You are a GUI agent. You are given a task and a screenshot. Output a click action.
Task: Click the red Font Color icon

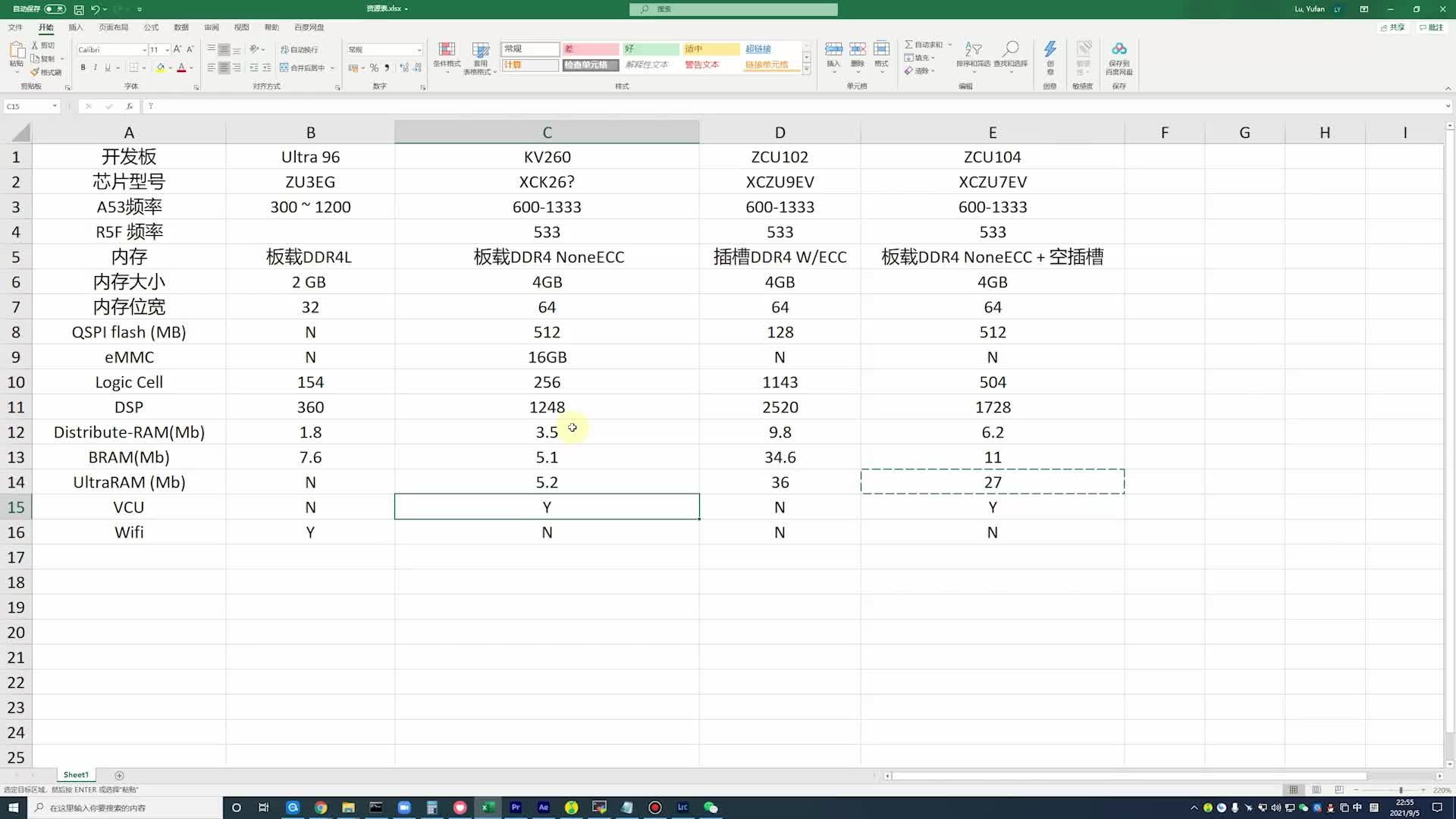[x=181, y=67]
